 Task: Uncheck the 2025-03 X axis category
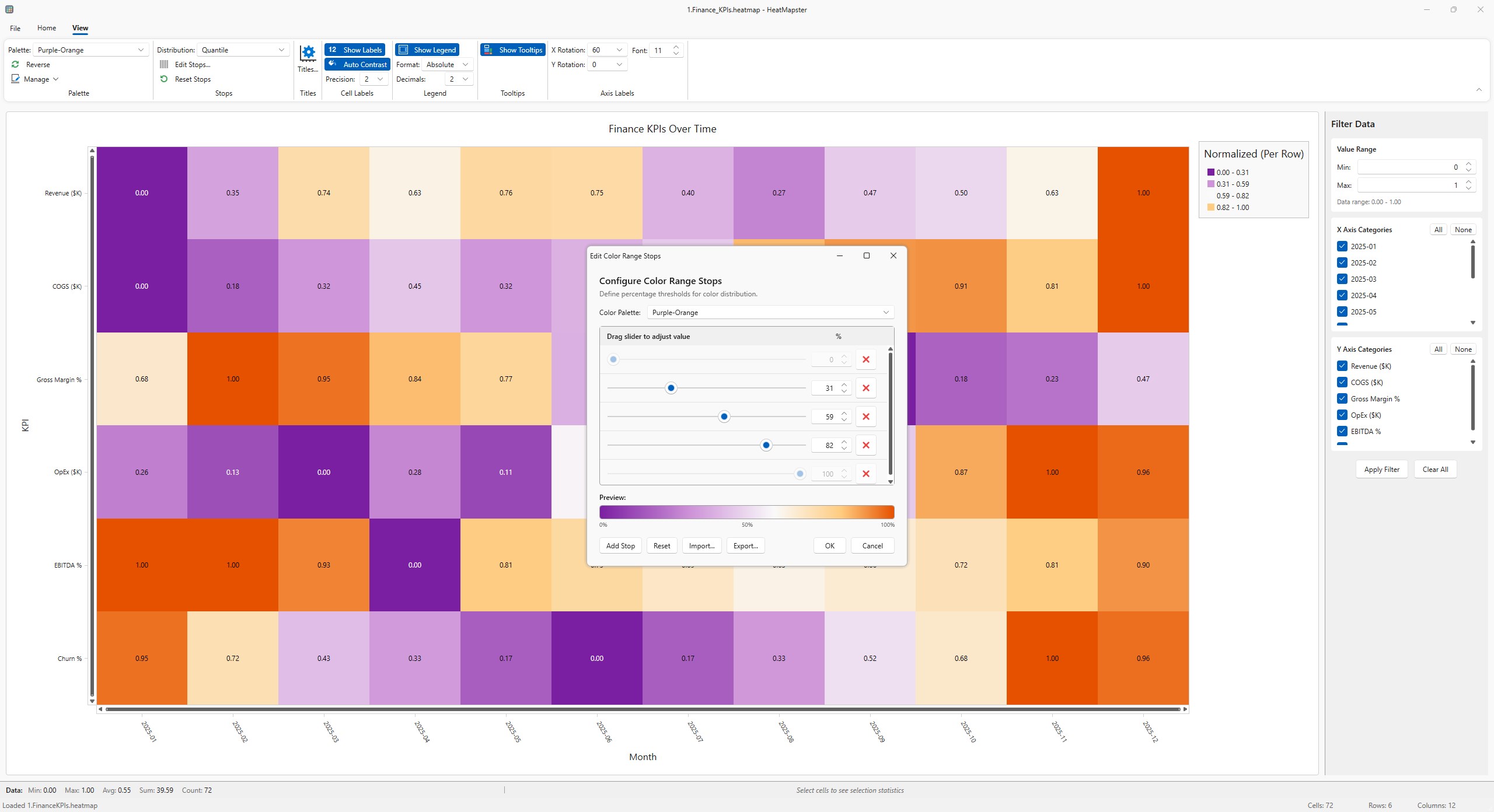1342,279
